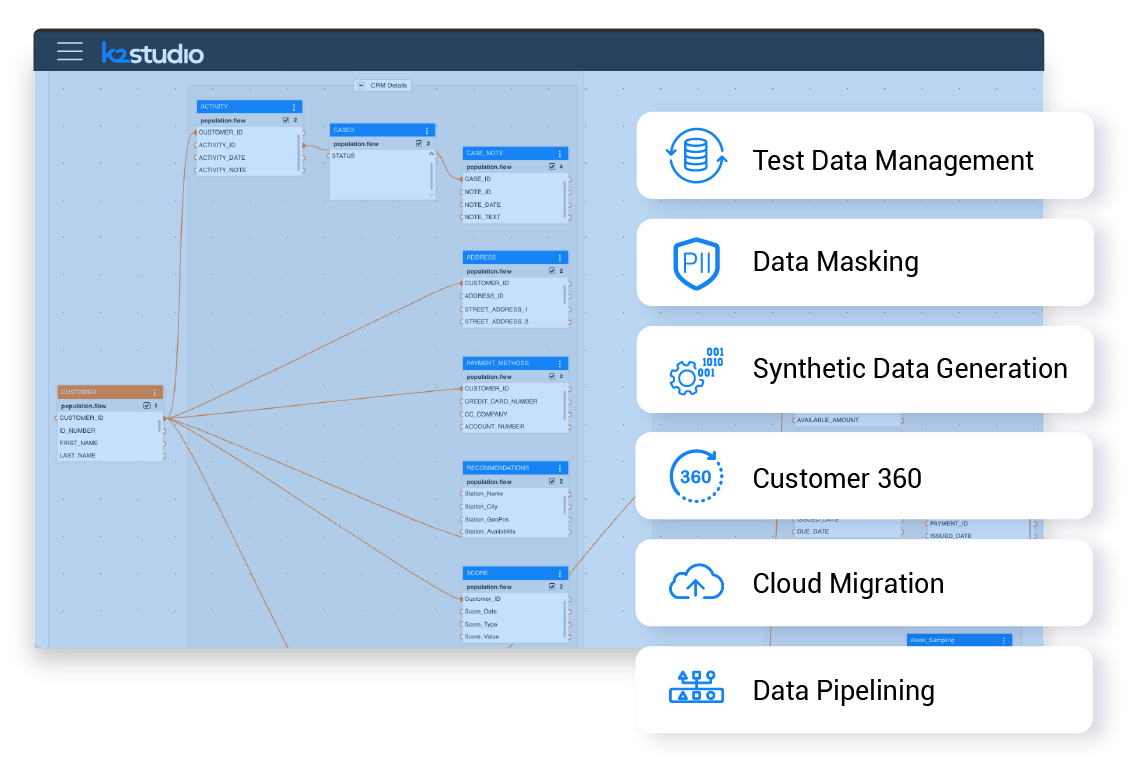Select the Cloud Migration upload-cloud icon
The width and height of the screenshot is (1141, 758).
point(696,583)
